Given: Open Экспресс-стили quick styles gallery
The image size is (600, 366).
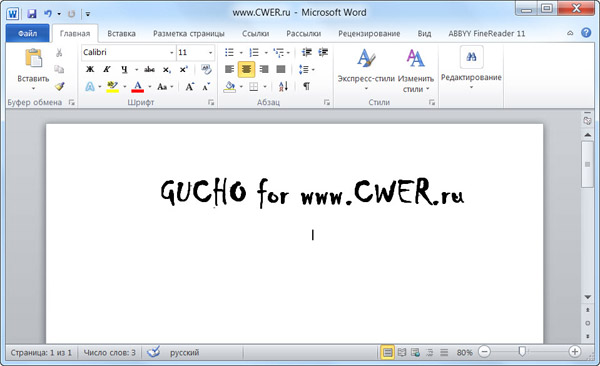Looking at the screenshot, I should (366, 70).
